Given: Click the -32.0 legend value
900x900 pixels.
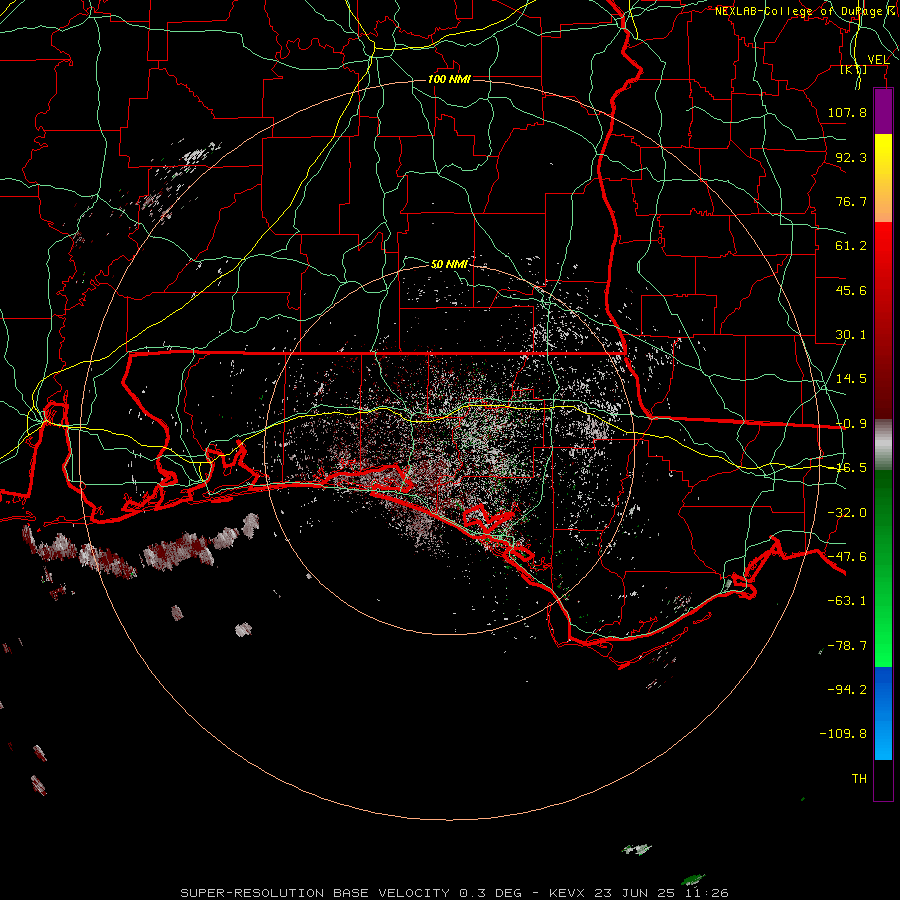Looking at the screenshot, I should [847, 513].
